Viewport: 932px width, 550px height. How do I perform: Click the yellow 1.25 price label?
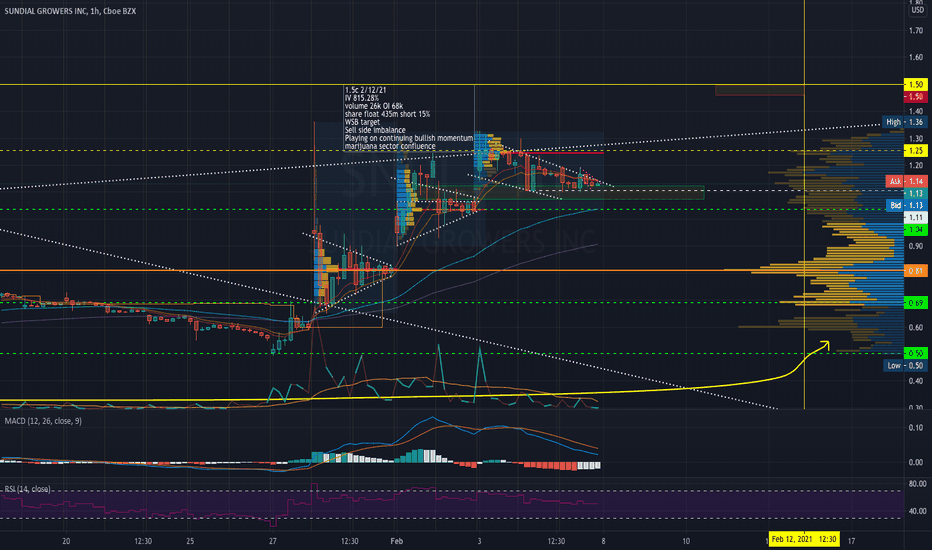coord(915,150)
